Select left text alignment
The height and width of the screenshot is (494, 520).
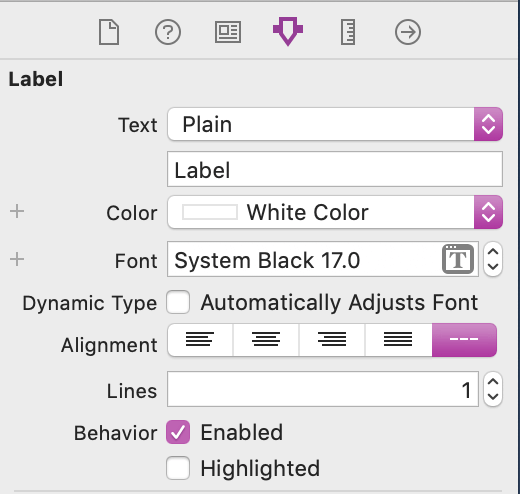pos(200,340)
